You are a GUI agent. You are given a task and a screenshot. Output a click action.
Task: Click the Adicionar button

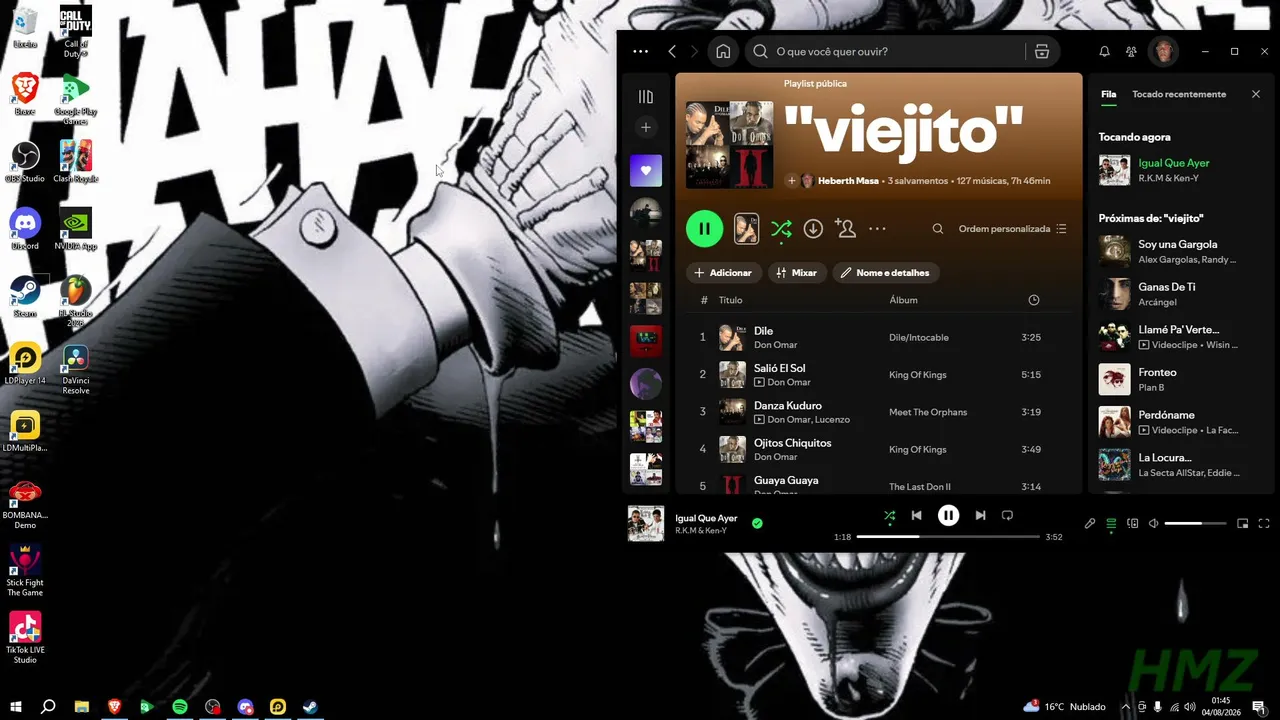click(723, 273)
